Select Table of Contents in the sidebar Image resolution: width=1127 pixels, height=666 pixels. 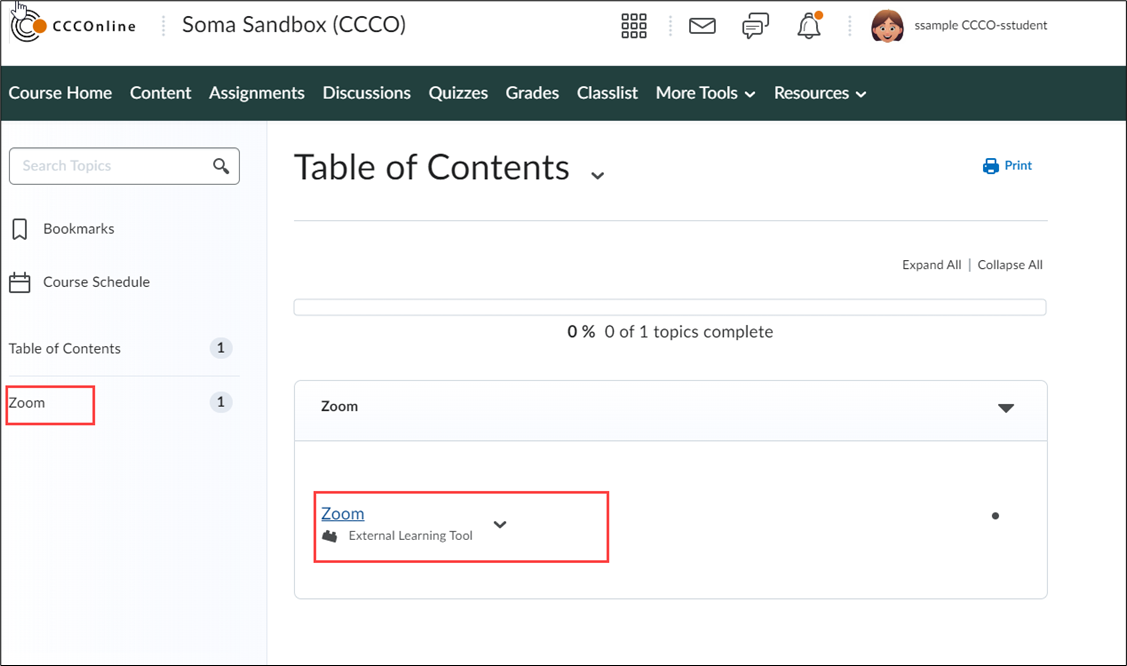coord(65,348)
